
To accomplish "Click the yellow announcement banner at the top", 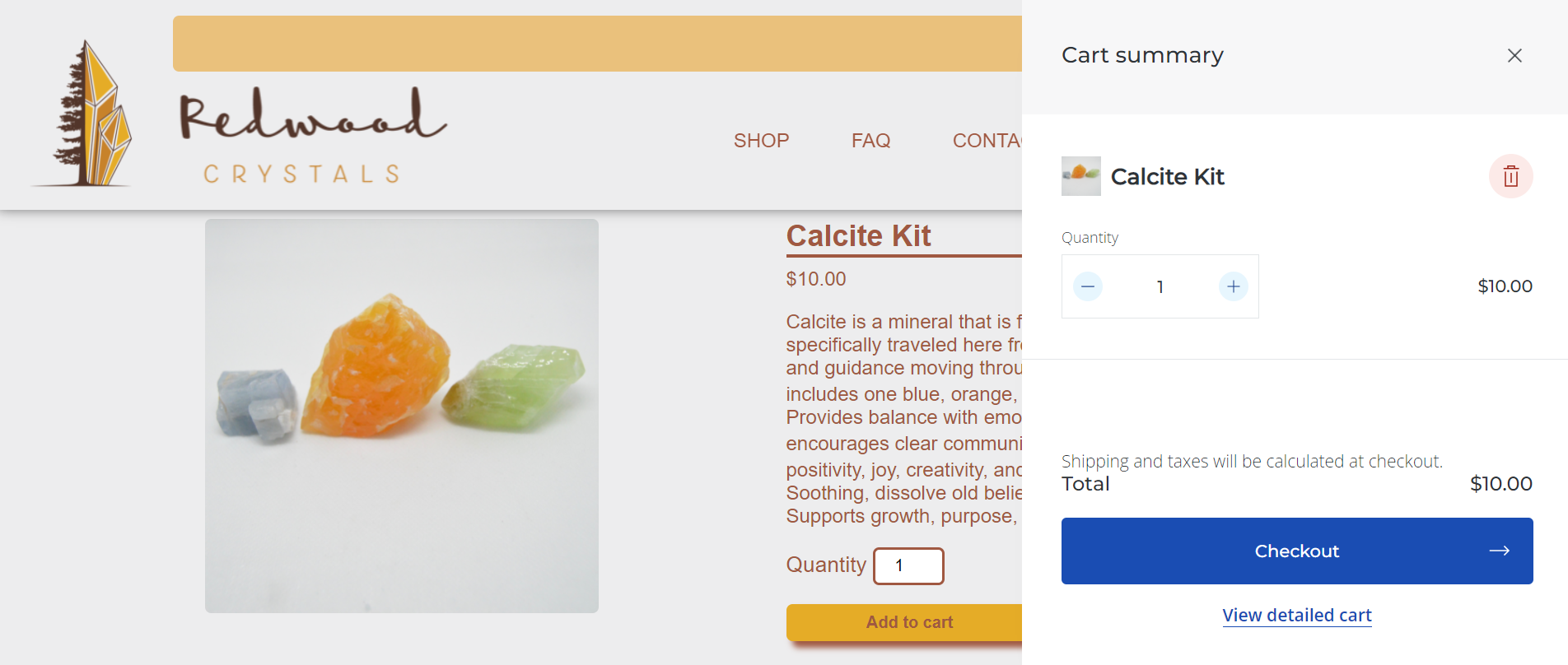I will coord(597,44).
